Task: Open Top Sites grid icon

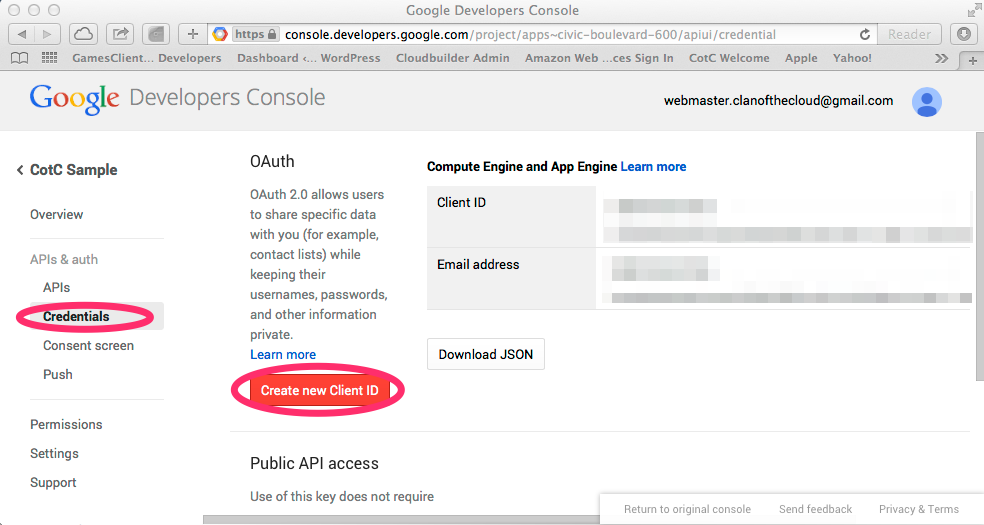Action: pyautogui.click(x=50, y=58)
